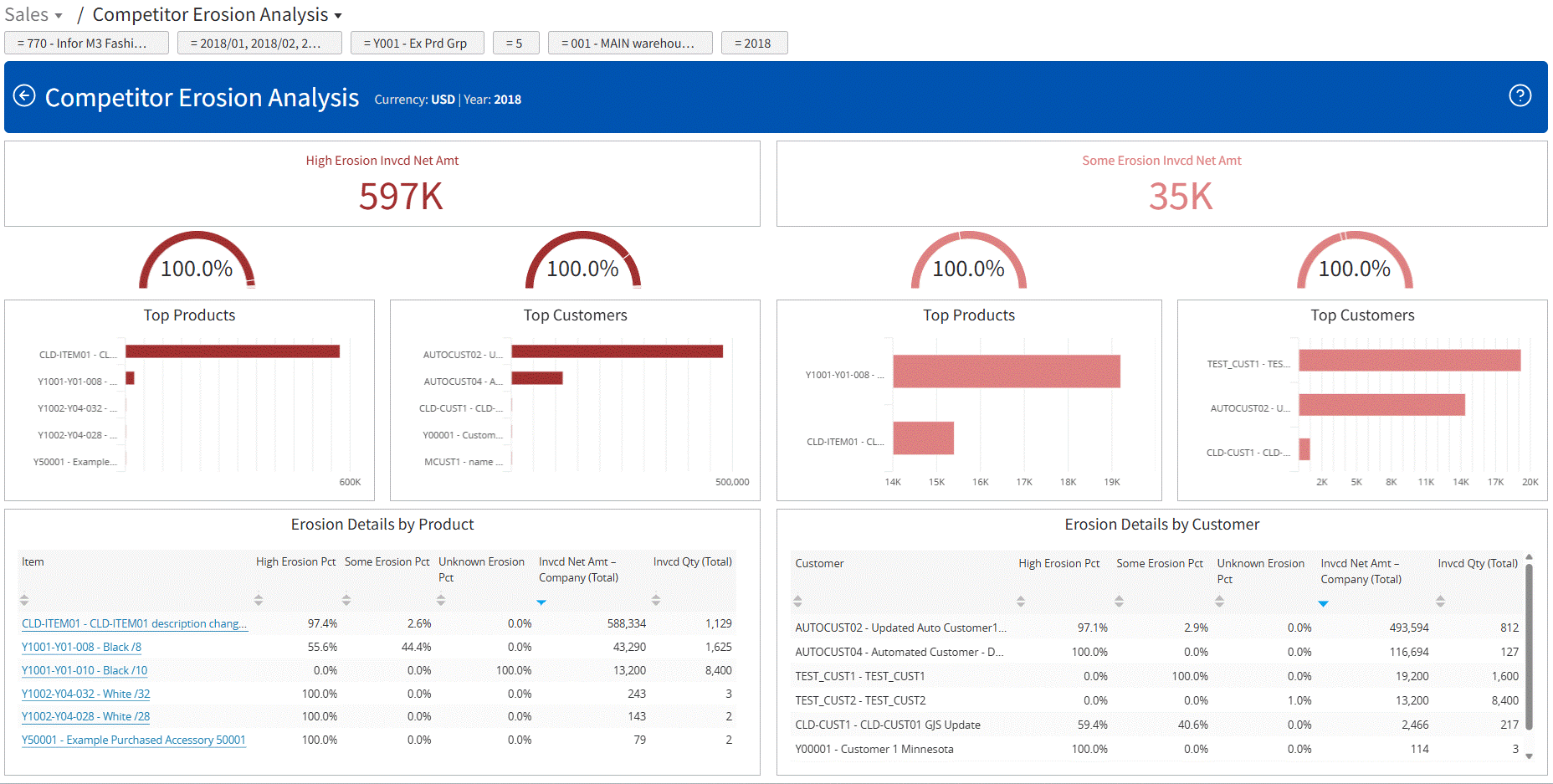Viewport: 1553px width, 784px height.
Task: Click Sales in the breadcrumb menu
Action: (26, 14)
